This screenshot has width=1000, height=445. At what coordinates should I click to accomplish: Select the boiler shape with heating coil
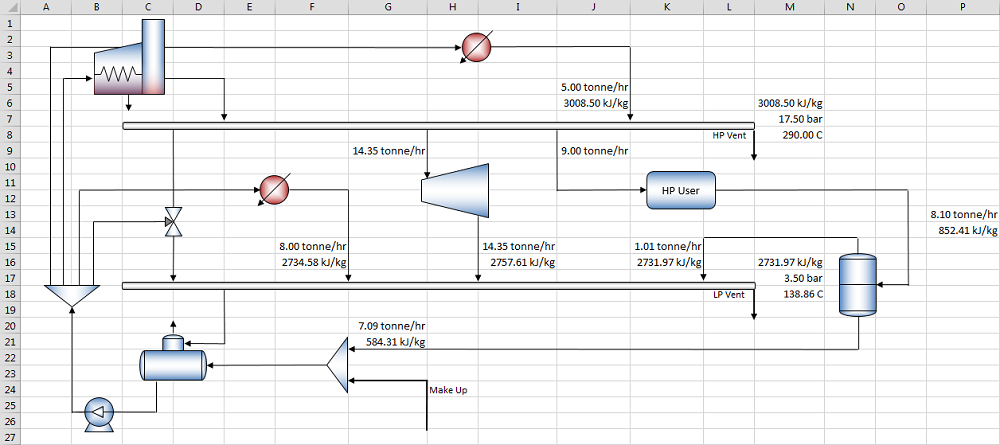point(130,57)
